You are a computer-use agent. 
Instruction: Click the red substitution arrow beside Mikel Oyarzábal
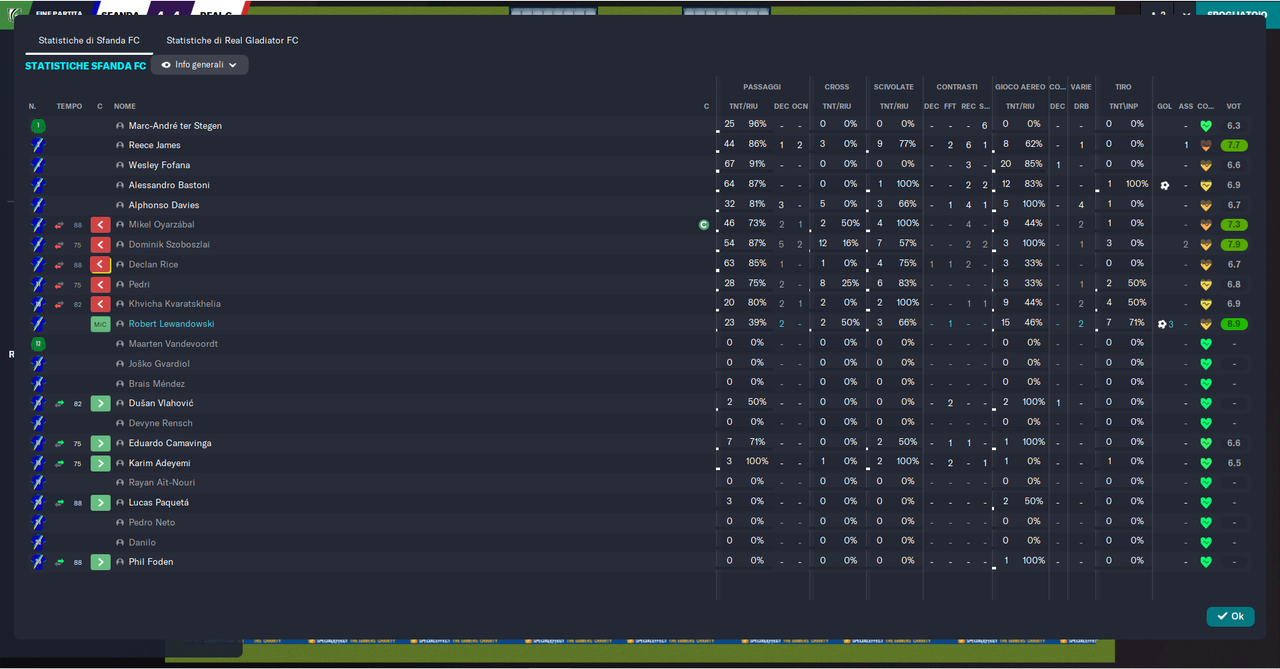(x=100, y=225)
